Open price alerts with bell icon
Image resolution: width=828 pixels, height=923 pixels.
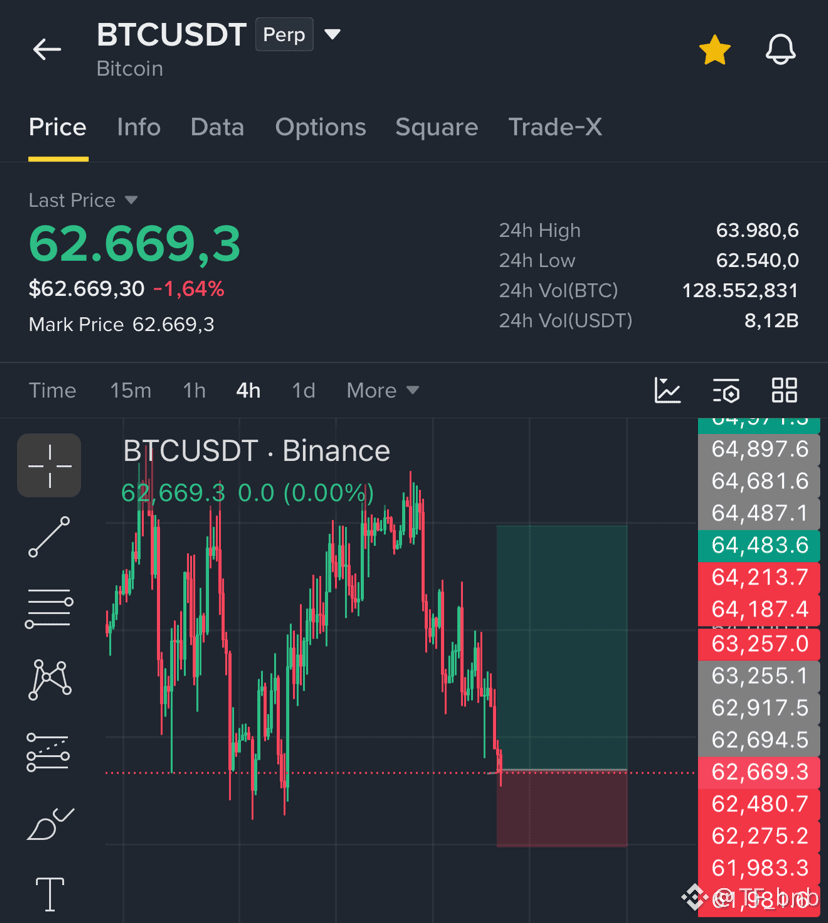point(780,49)
